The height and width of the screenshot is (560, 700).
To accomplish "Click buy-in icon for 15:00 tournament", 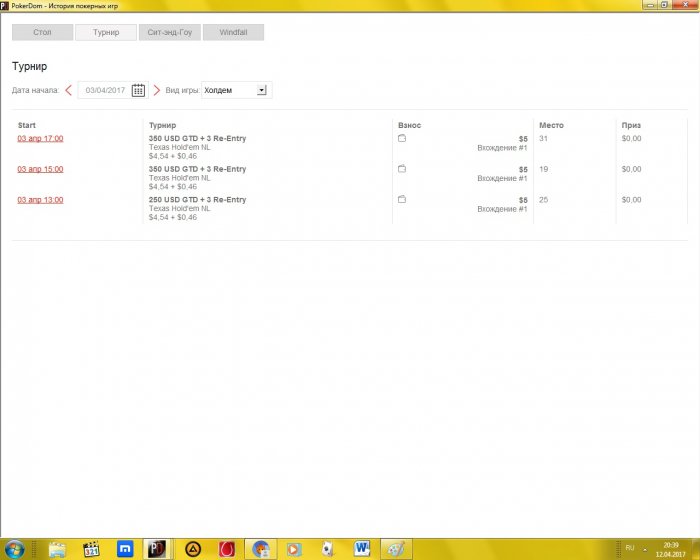I will pyautogui.click(x=402, y=169).
